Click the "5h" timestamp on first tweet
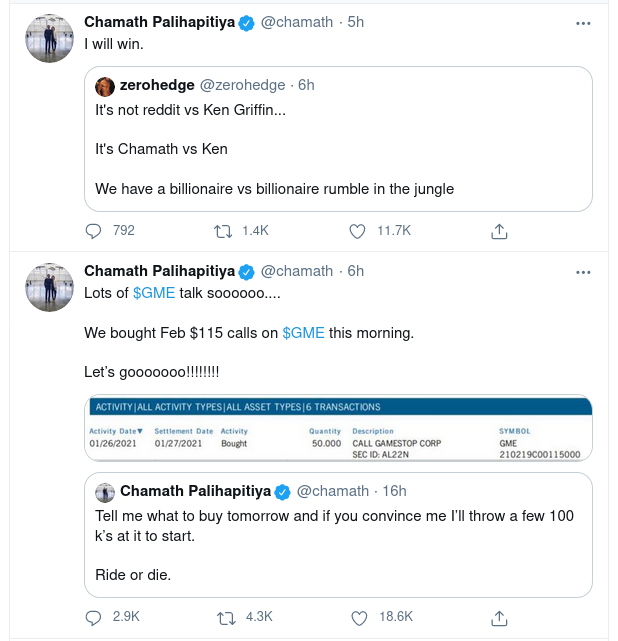Image resolution: width=618 pixels, height=641 pixels. [355, 22]
